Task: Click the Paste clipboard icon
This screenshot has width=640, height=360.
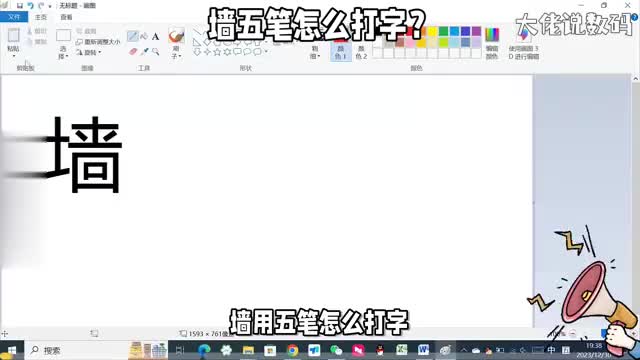Action: click(13, 35)
